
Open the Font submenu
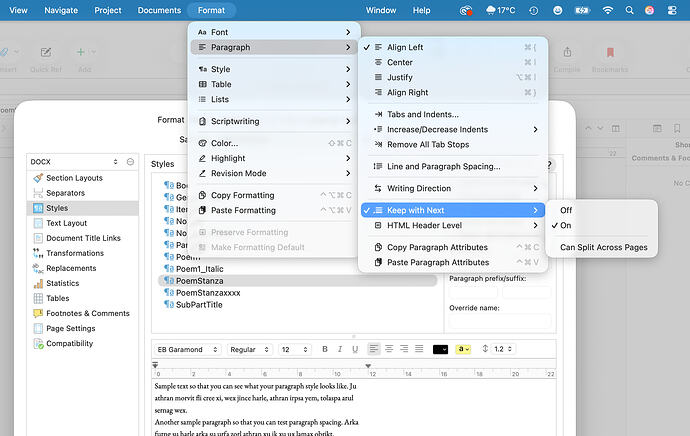click(275, 32)
